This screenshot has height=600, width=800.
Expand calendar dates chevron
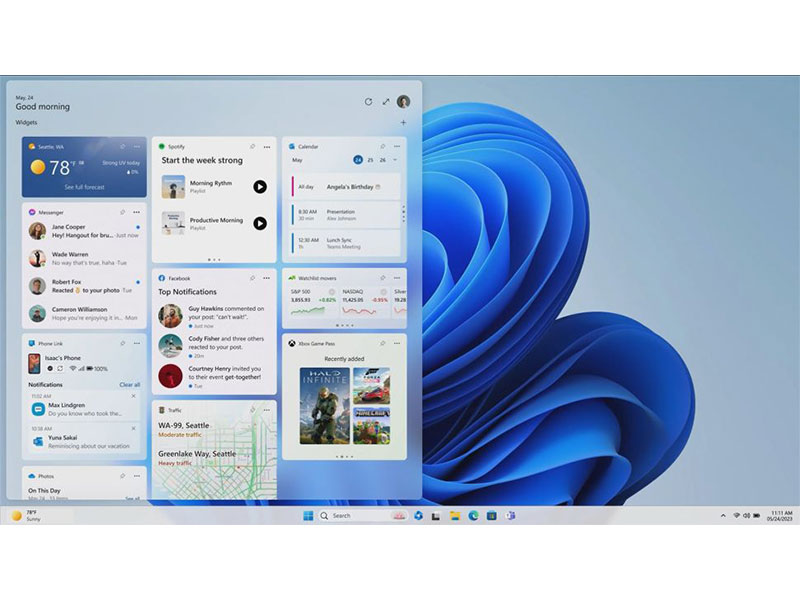pos(395,160)
